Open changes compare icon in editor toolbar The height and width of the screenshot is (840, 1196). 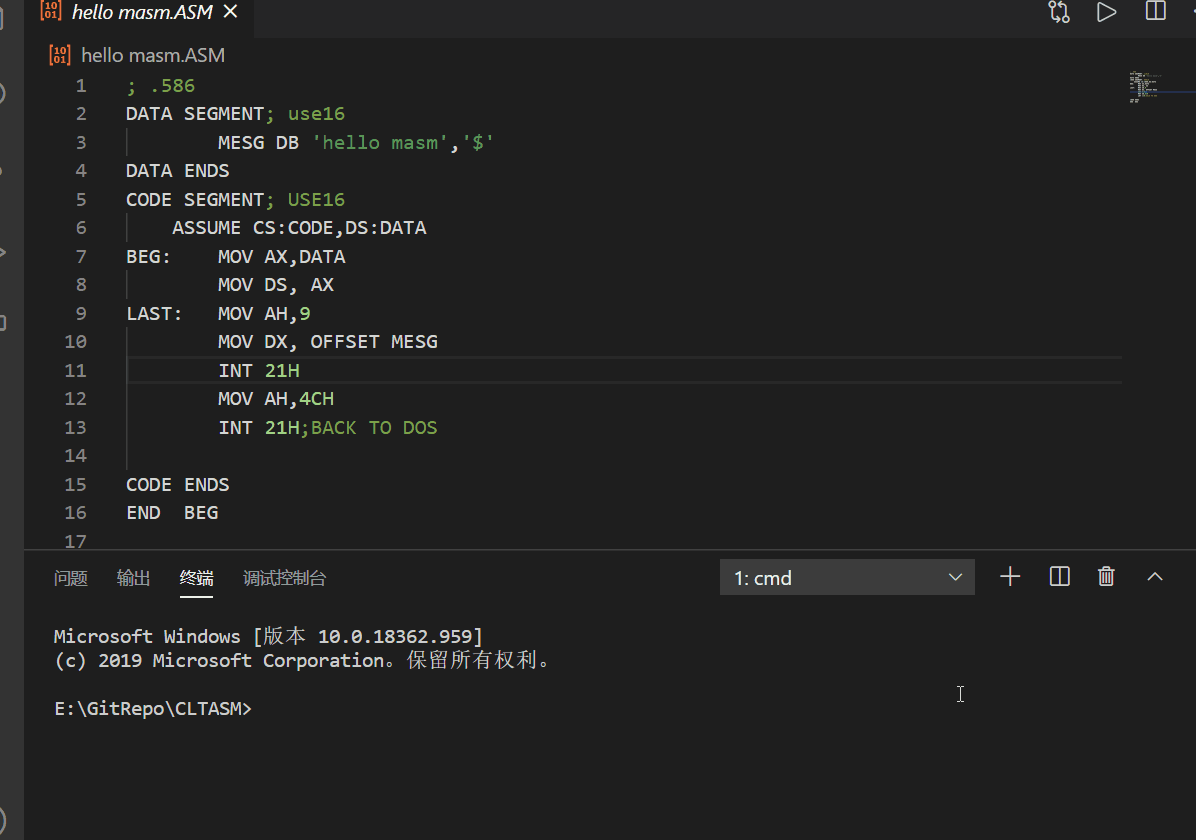(x=1059, y=11)
